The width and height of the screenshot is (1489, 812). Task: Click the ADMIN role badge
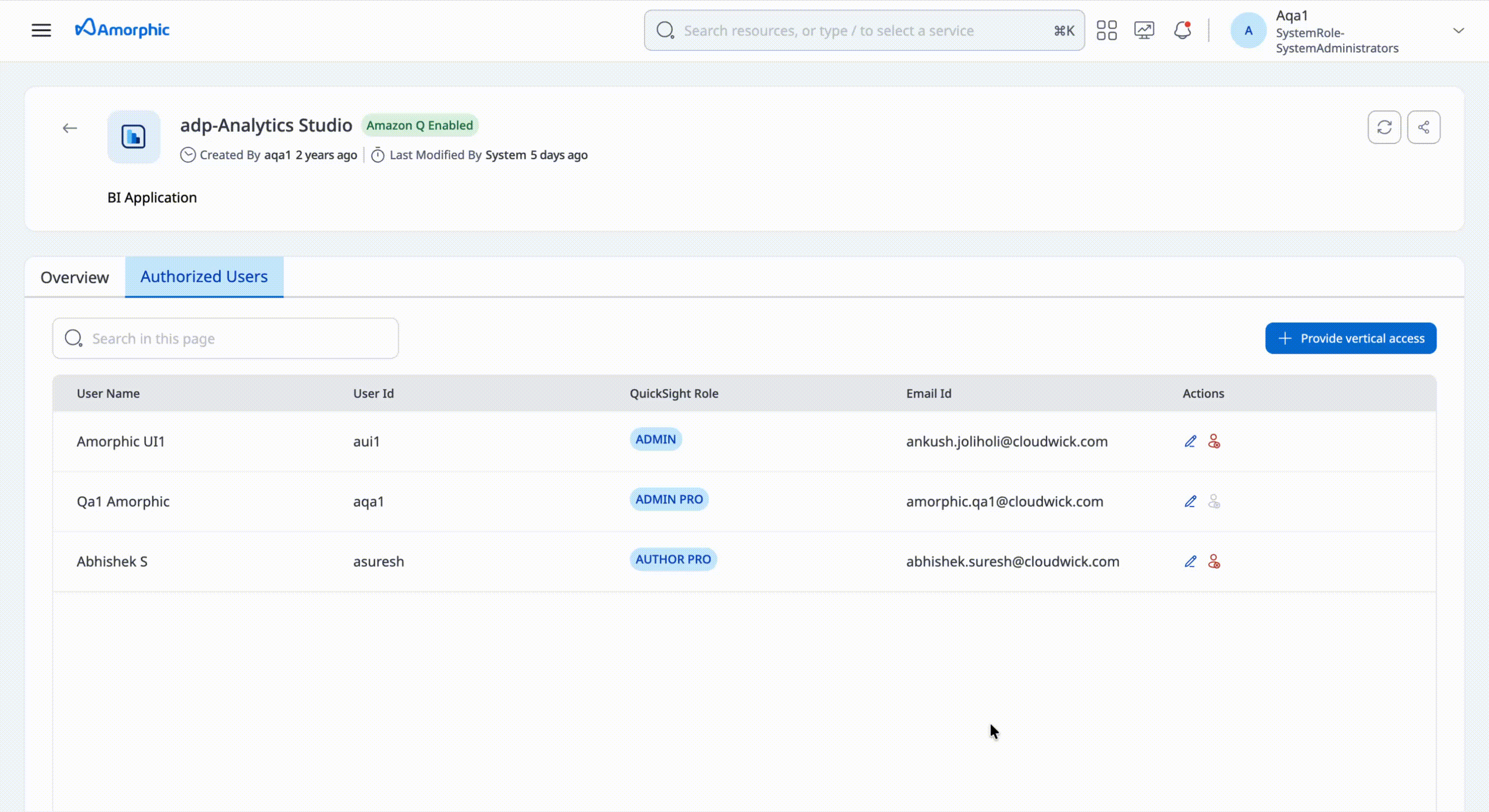point(655,439)
